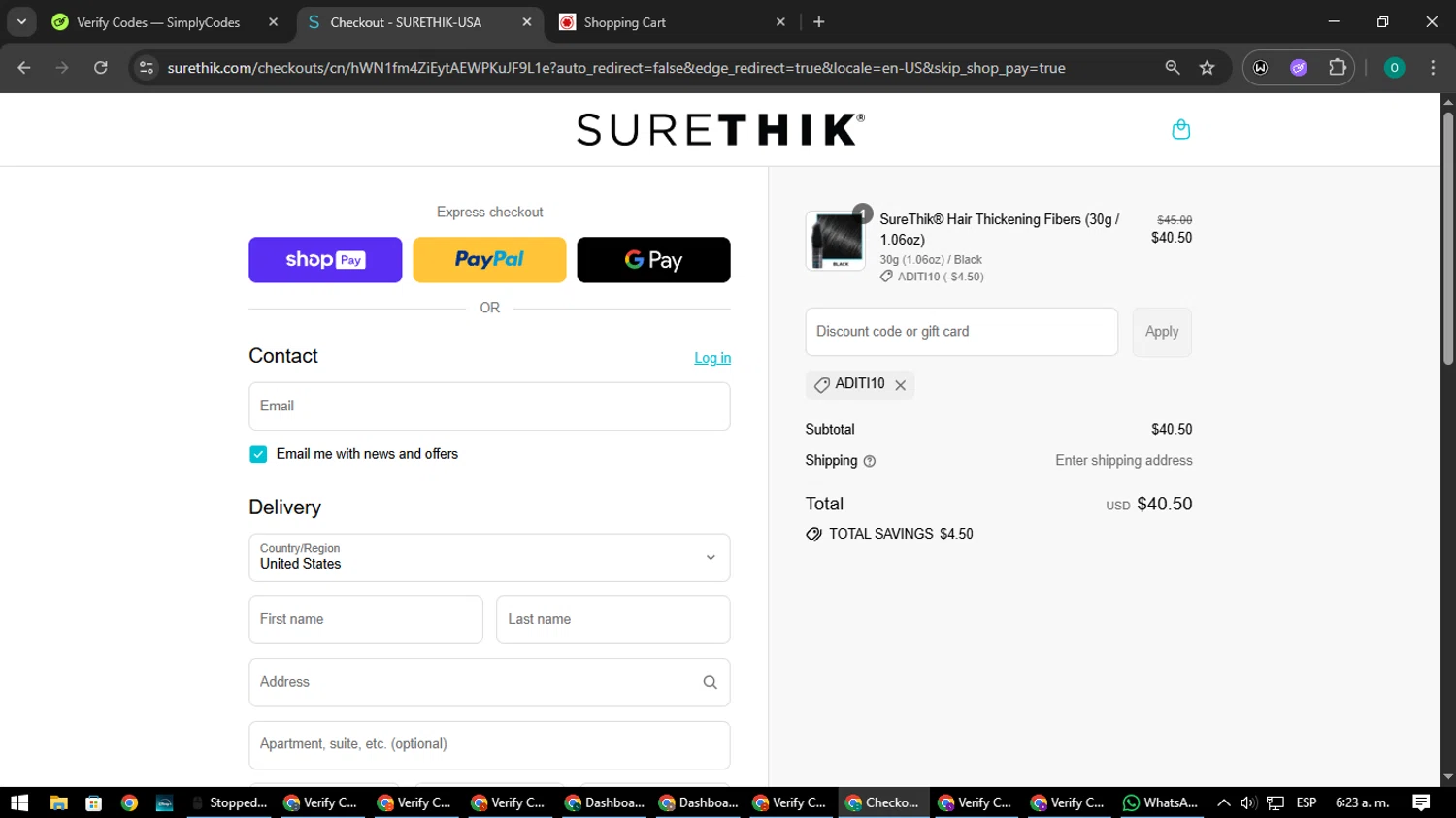Open Chrome three-dot menu
The image size is (1456, 818).
1433,68
